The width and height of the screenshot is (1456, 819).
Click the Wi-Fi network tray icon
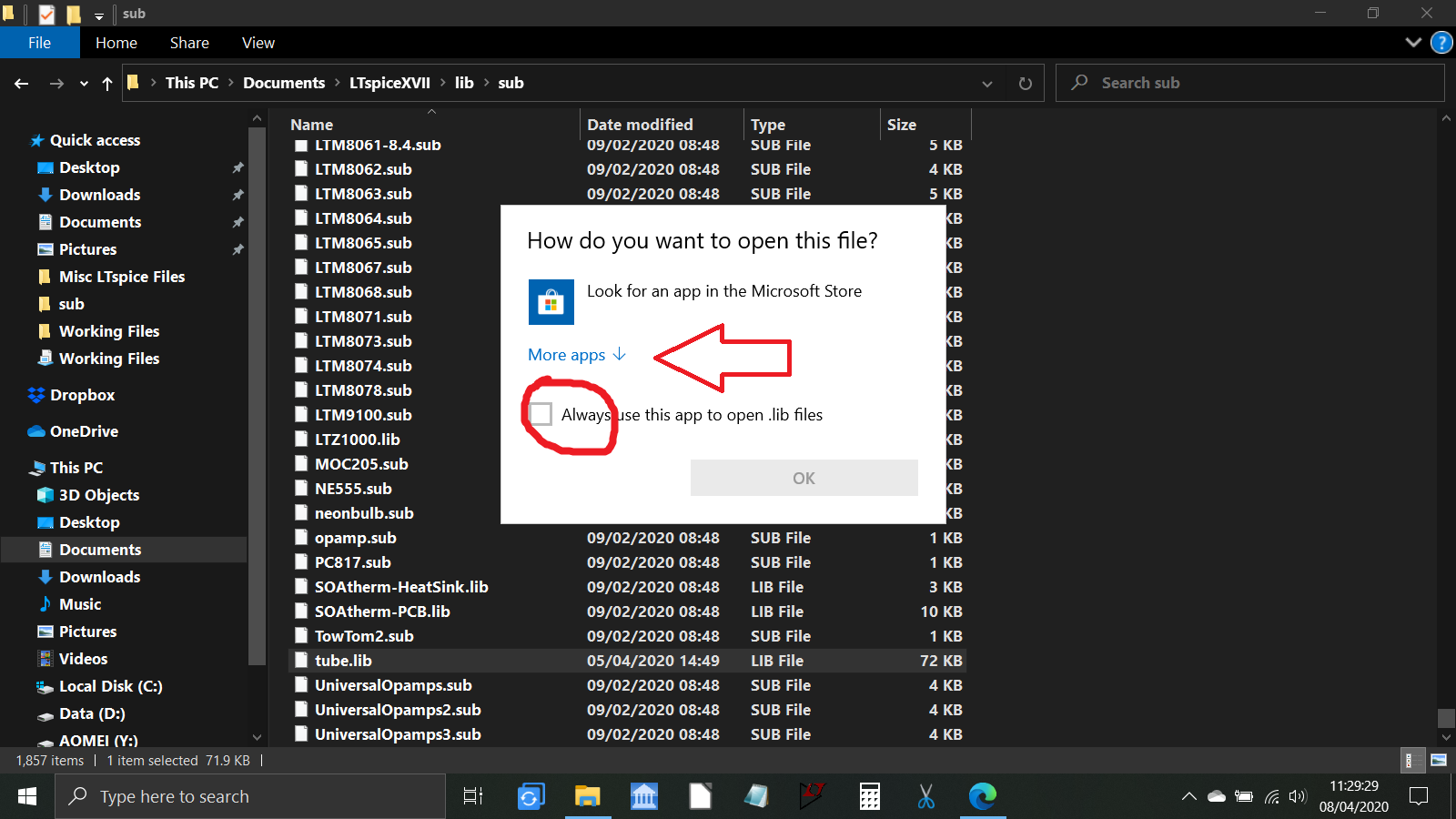[1271, 796]
